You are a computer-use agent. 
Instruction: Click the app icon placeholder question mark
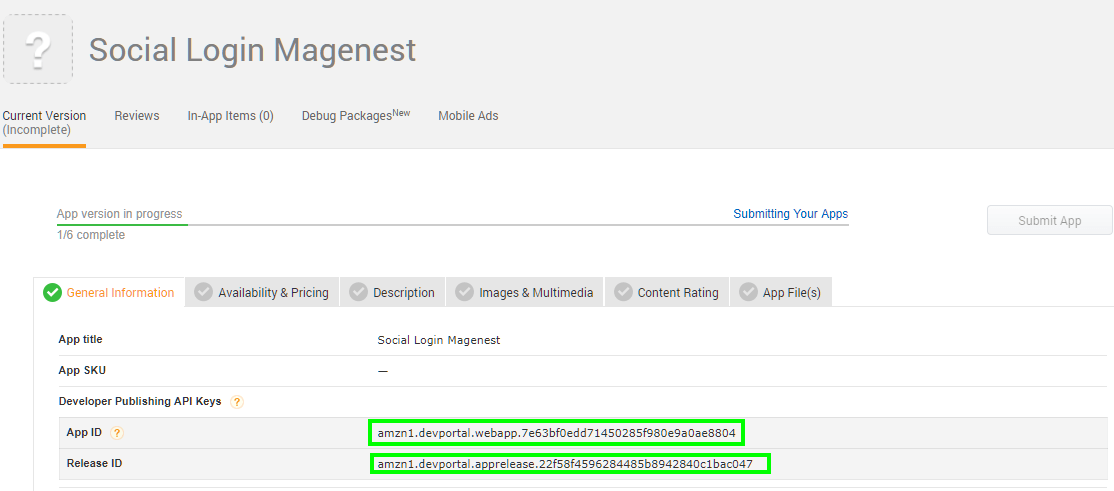click(x=38, y=49)
